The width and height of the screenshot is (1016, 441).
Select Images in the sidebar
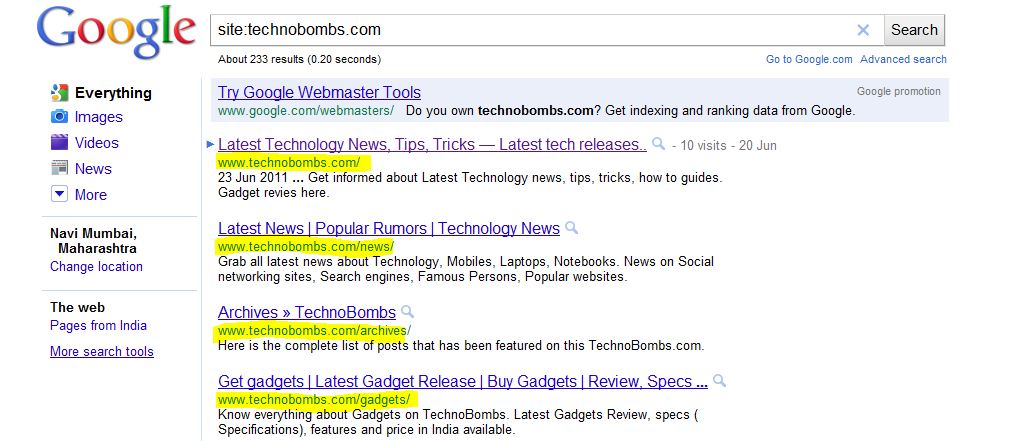tap(98, 117)
